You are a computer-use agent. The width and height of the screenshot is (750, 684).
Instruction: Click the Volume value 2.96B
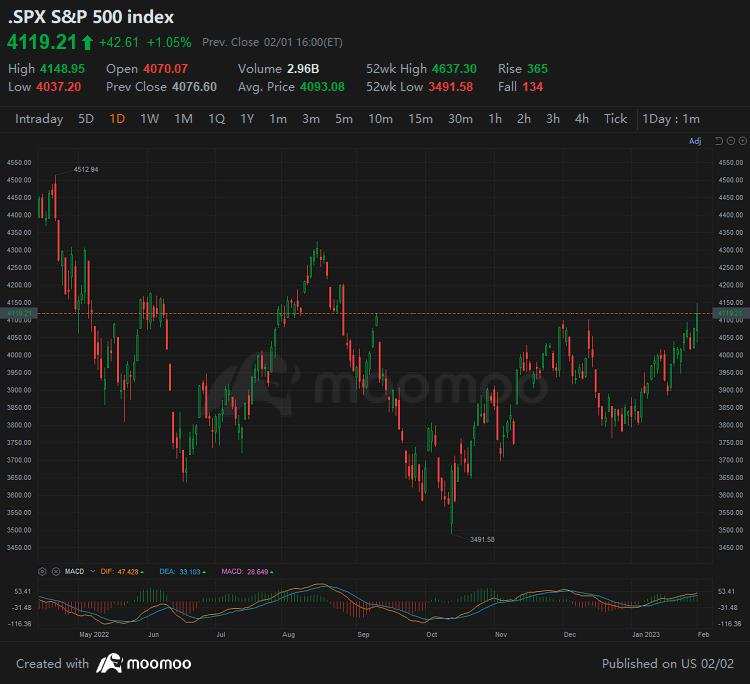(x=303, y=69)
